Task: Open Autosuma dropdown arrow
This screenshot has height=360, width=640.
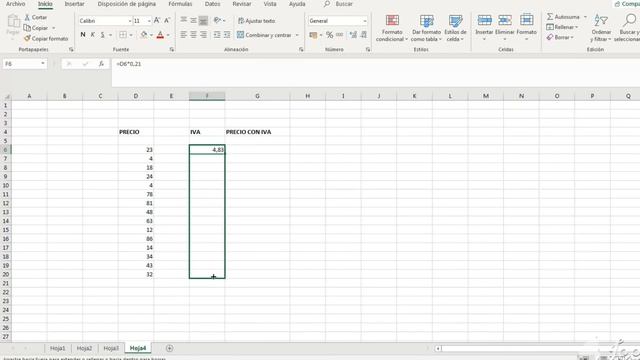Action: (x=585, y=17)
